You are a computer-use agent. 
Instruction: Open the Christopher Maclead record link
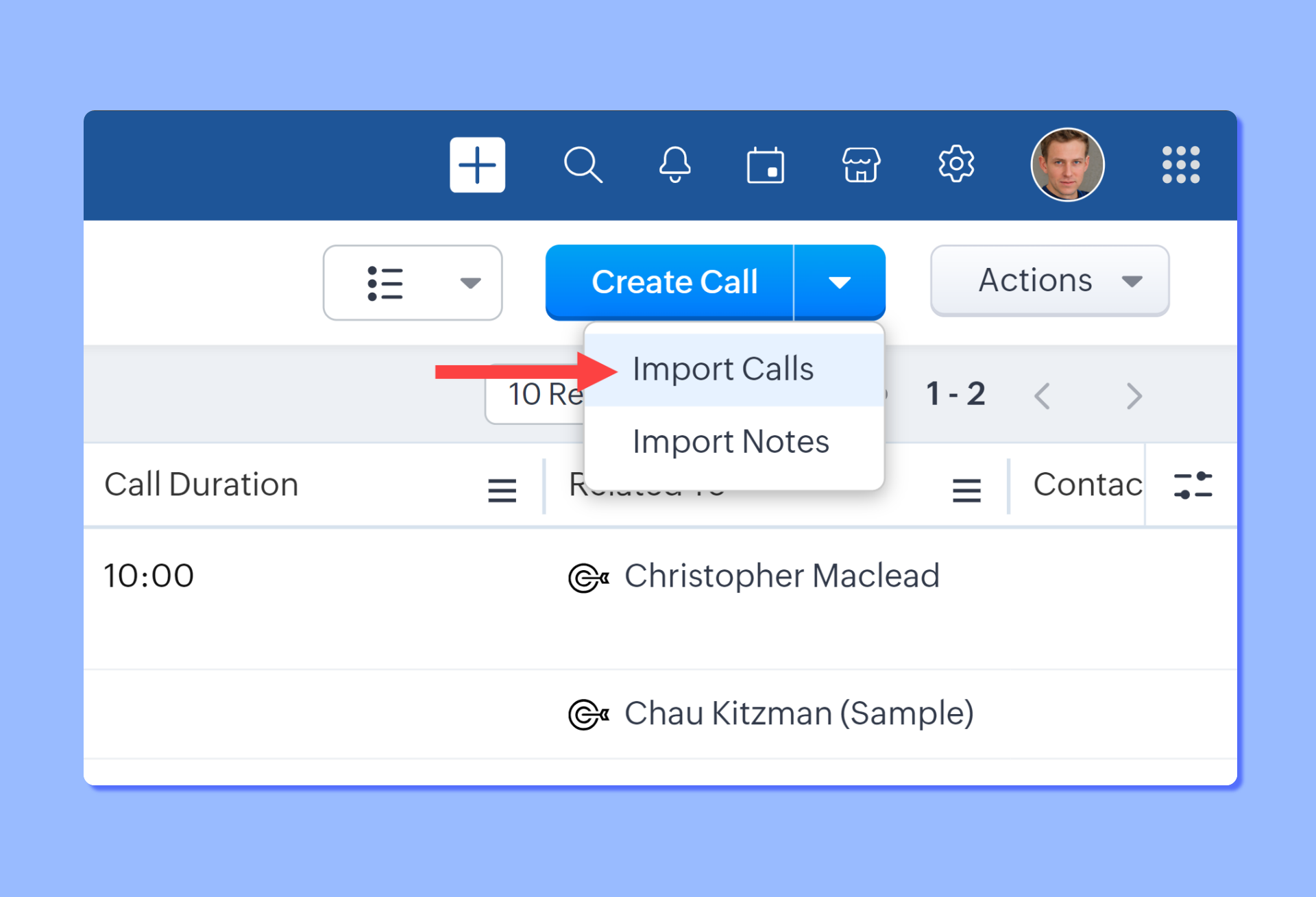click(781, 576)
